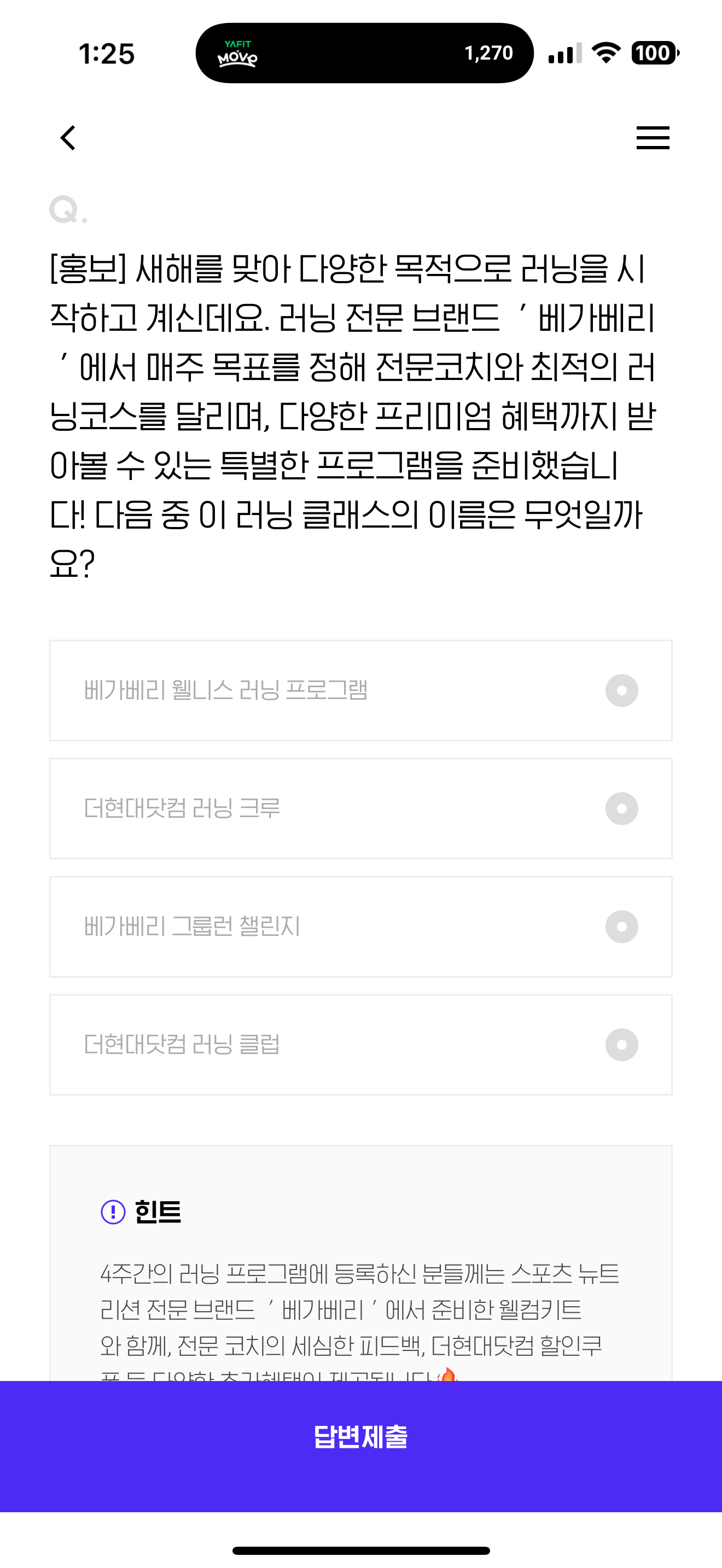The image size is (722, 1568).
Task: Tap the 1,270 step count indicator
Action: click(488, 54)
